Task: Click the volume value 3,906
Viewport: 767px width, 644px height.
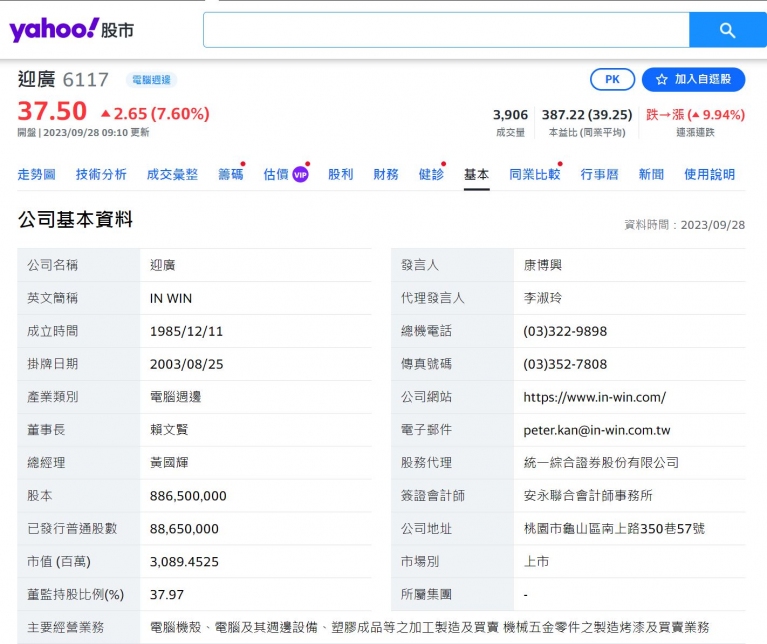Action: point(510,115)
